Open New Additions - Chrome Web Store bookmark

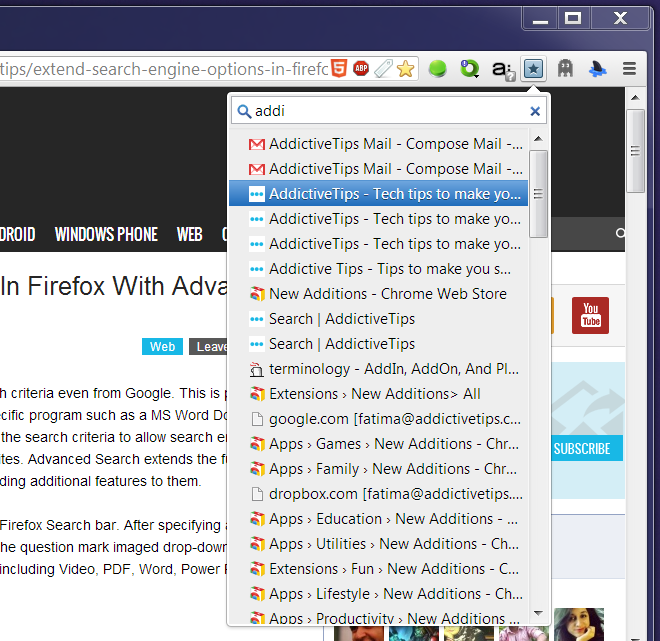click(x=378, y=294)
